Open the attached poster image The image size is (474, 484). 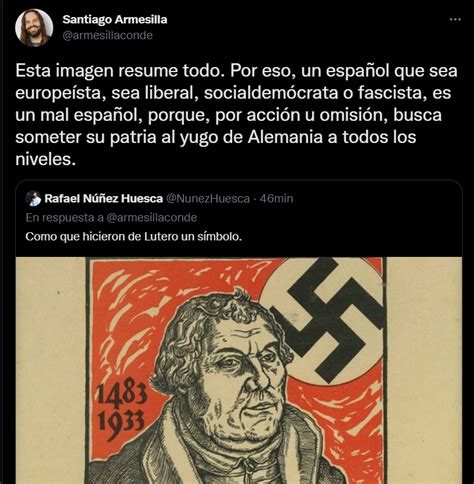(x=239, y=370)
